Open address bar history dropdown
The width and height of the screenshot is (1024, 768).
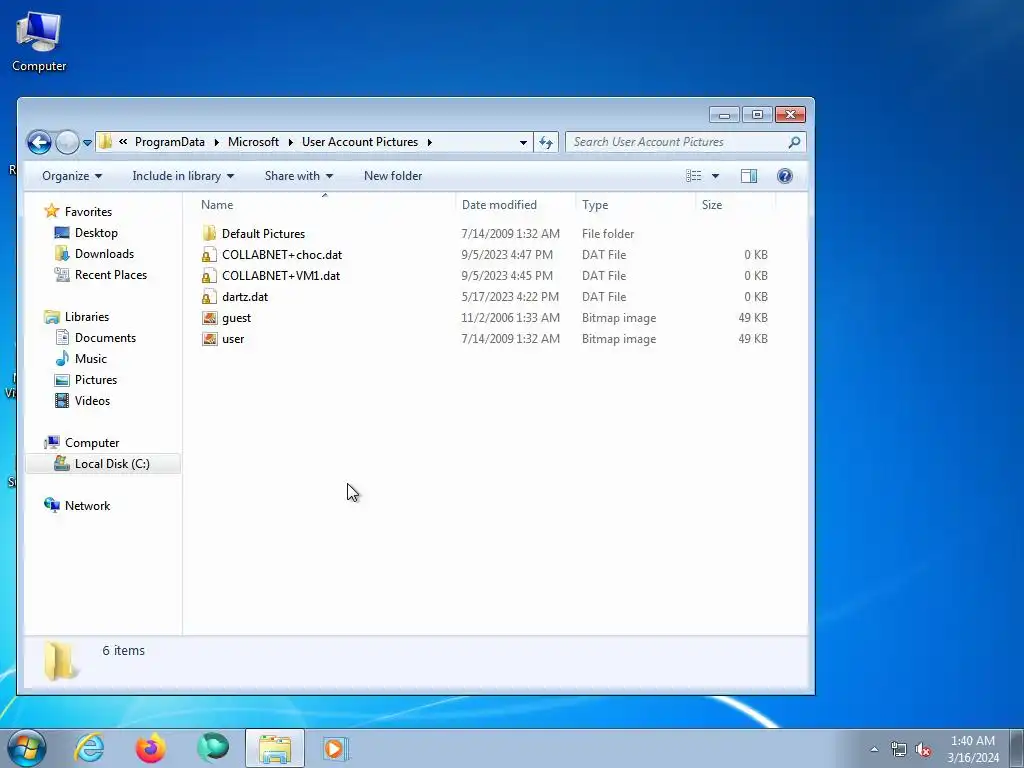523,142
